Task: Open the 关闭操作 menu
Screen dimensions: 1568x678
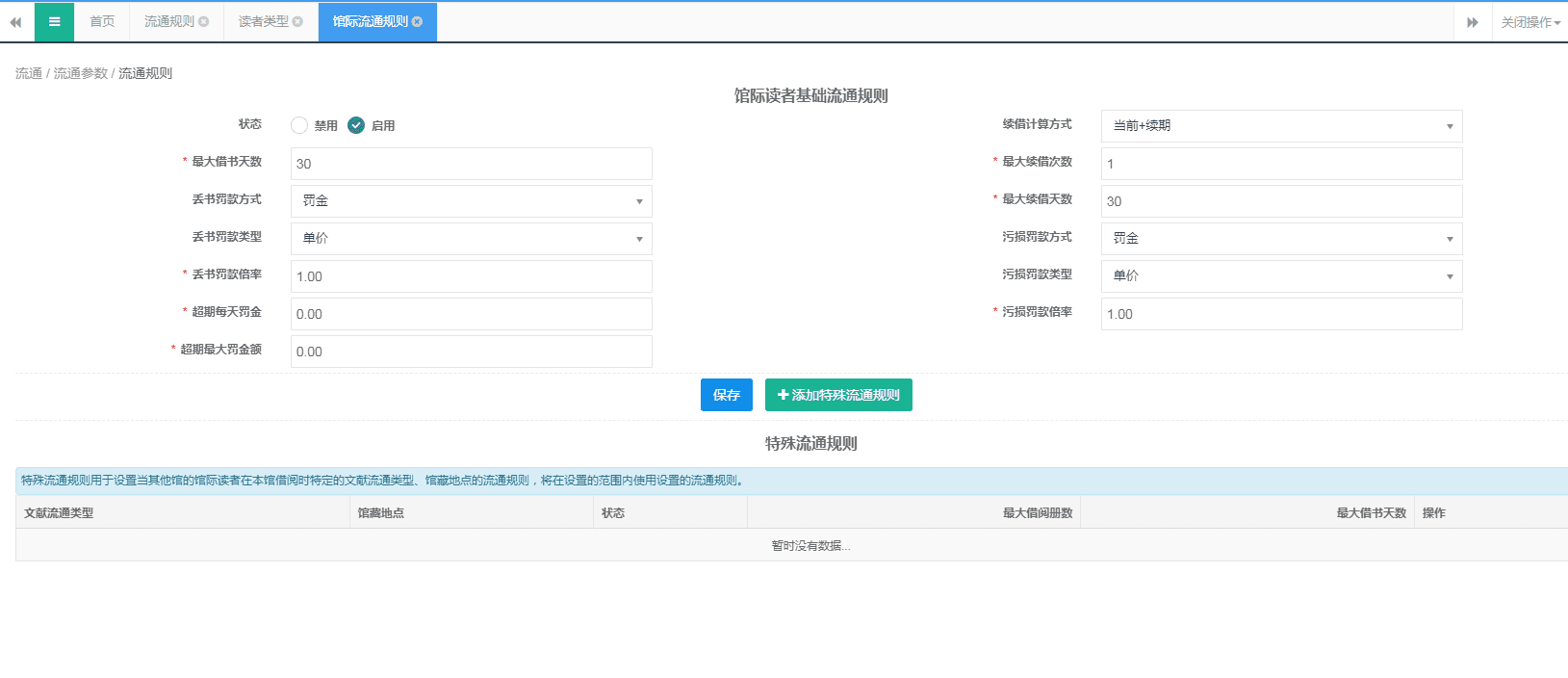Action: tap(1529, 22)
